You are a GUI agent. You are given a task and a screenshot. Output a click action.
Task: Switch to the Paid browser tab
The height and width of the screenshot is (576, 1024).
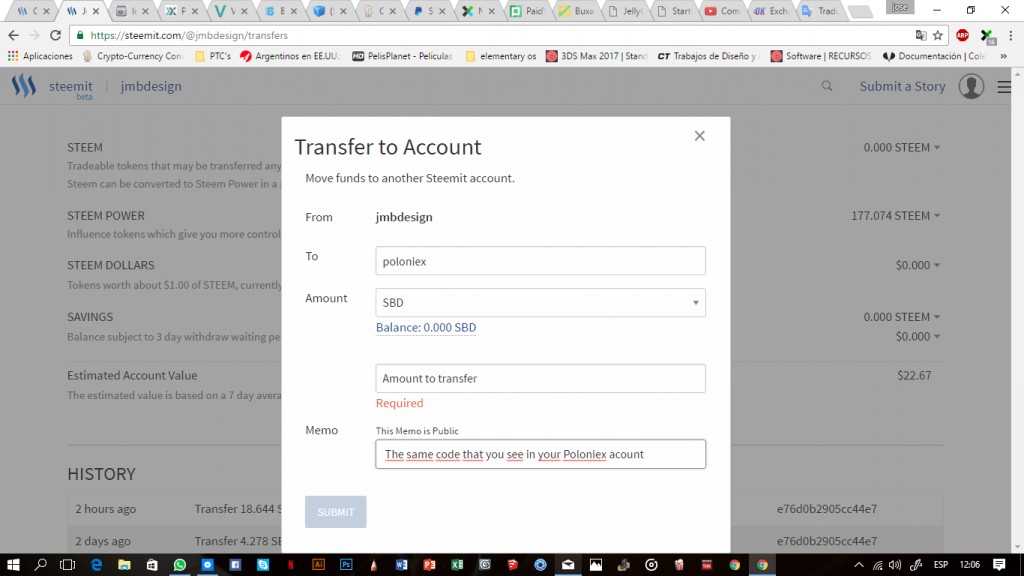[x=528, y=11]
